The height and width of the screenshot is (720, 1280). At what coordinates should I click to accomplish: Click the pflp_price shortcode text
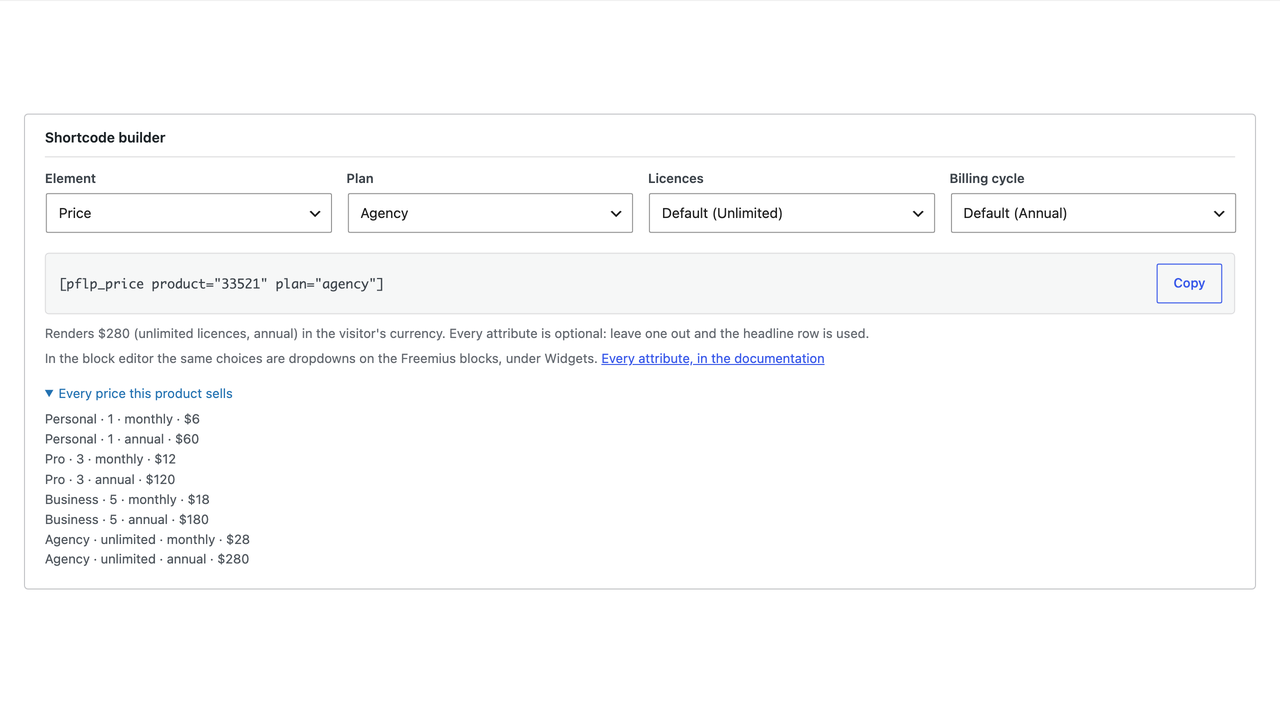221,284
